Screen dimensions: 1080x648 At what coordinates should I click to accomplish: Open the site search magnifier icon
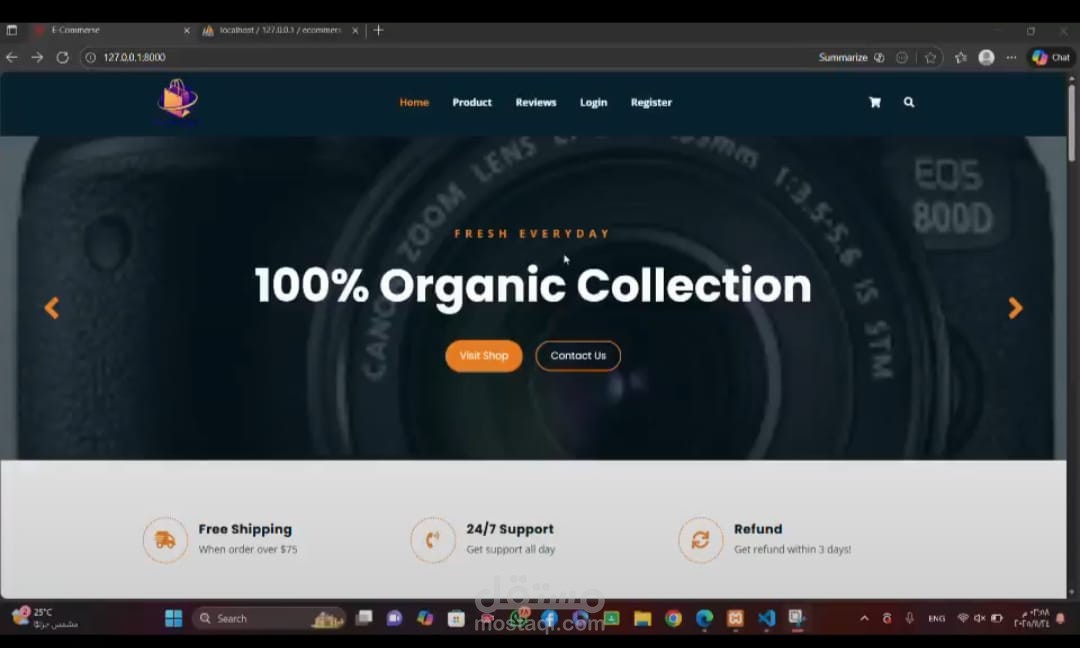click(x=909, y=102)
